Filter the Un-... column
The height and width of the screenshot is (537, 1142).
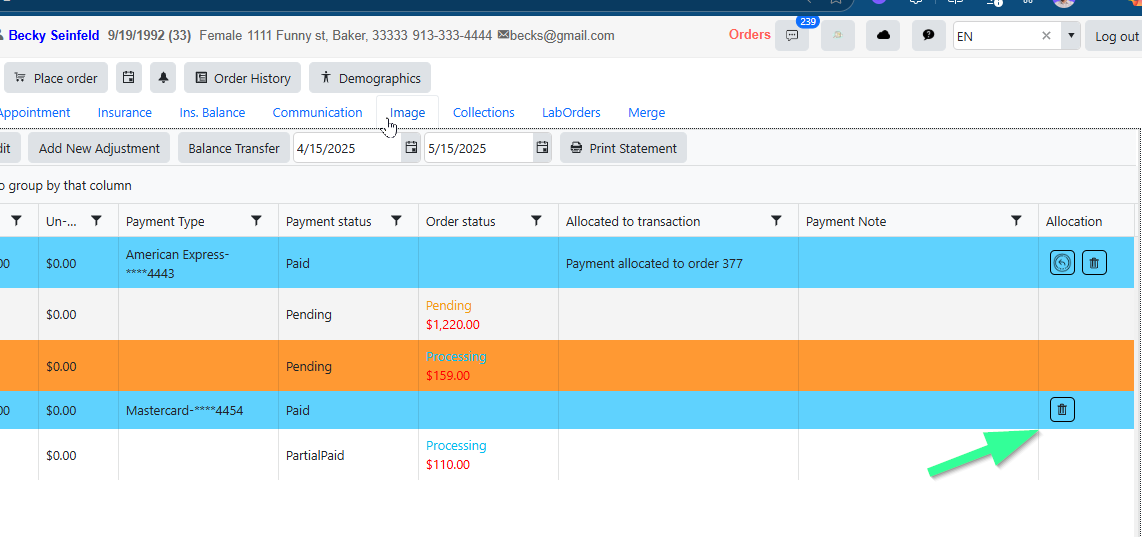tap(95, 221)
